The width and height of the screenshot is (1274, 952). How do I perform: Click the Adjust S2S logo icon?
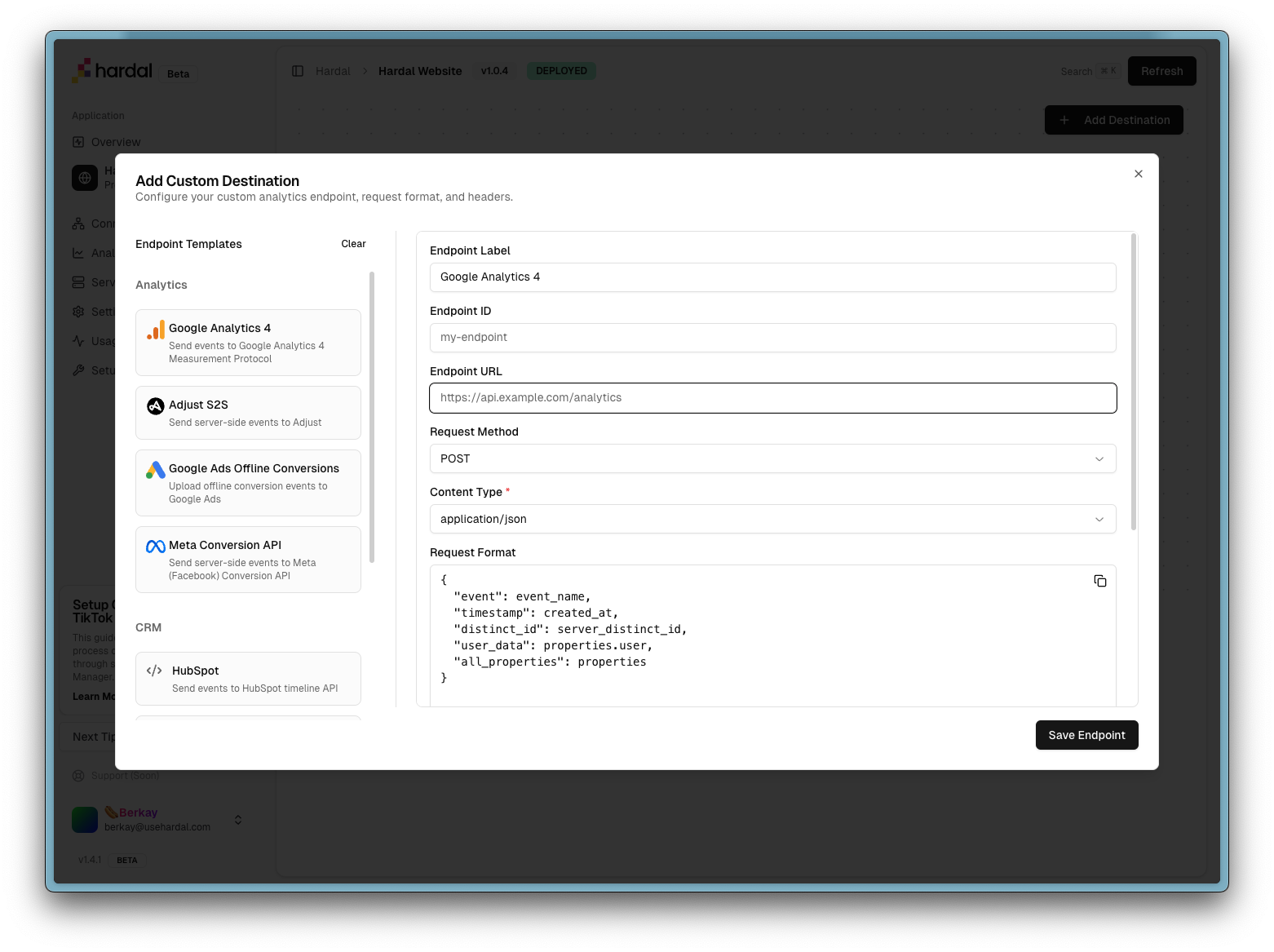click(156, 406)
